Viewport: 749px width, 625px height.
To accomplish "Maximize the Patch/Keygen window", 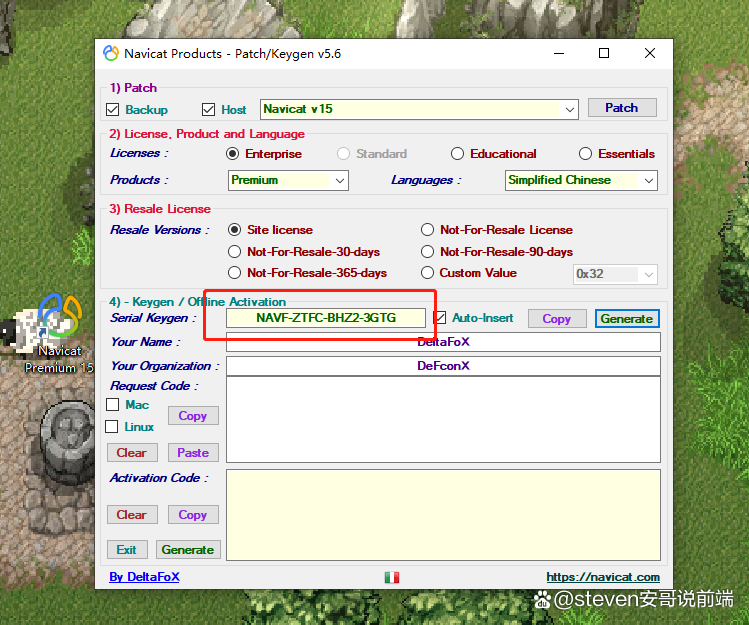I will coord(604,54).
